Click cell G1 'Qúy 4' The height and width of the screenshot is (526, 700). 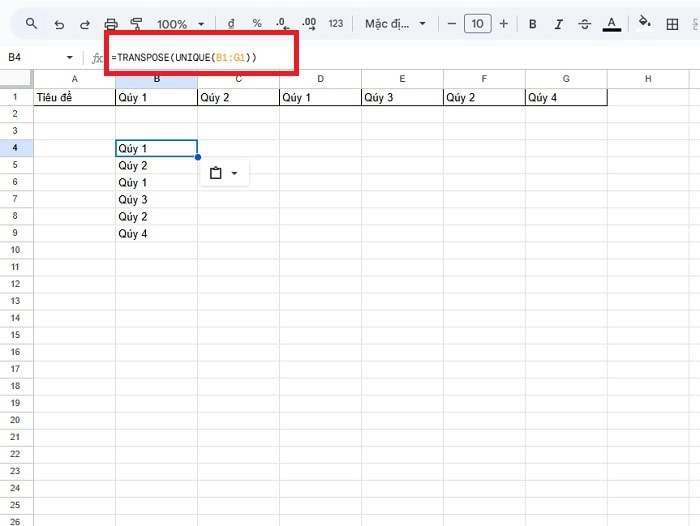pyautogui.click(x=566, y=97)
